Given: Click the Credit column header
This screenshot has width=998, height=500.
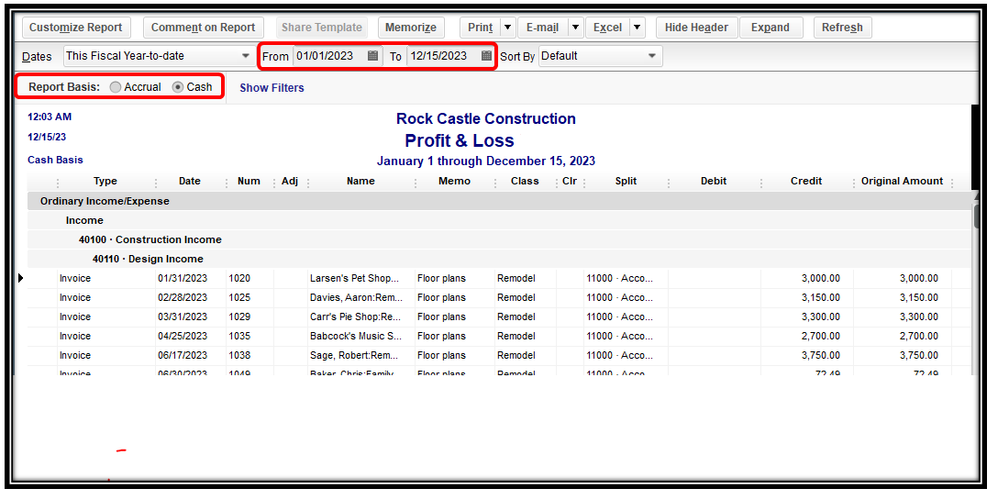Looking at the screenshot, I should click(x=806, y=181).
